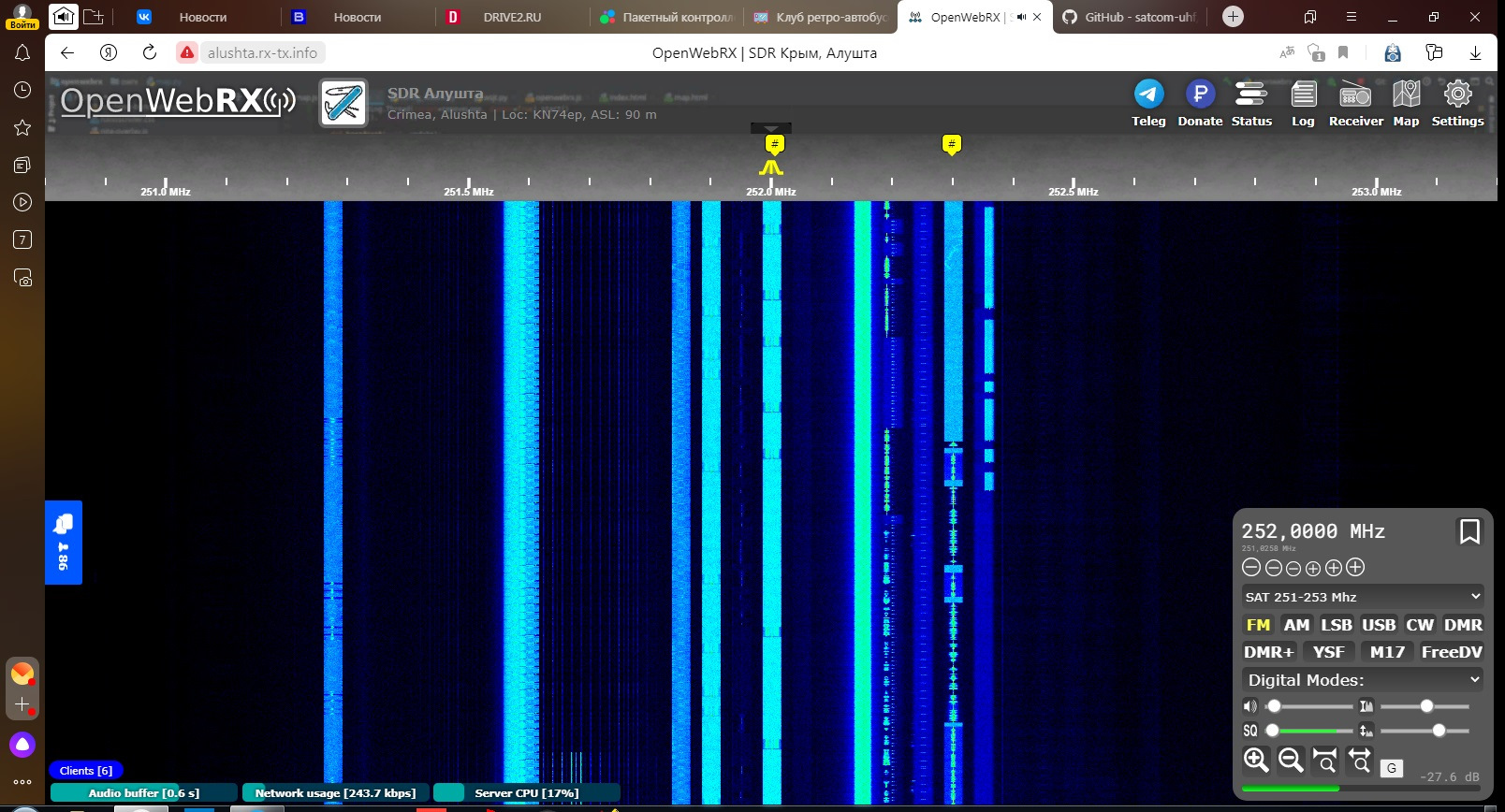The image size is (1505, 812).
Task: Click the SQ auto-squelch button
Action: click(1249, 731)
